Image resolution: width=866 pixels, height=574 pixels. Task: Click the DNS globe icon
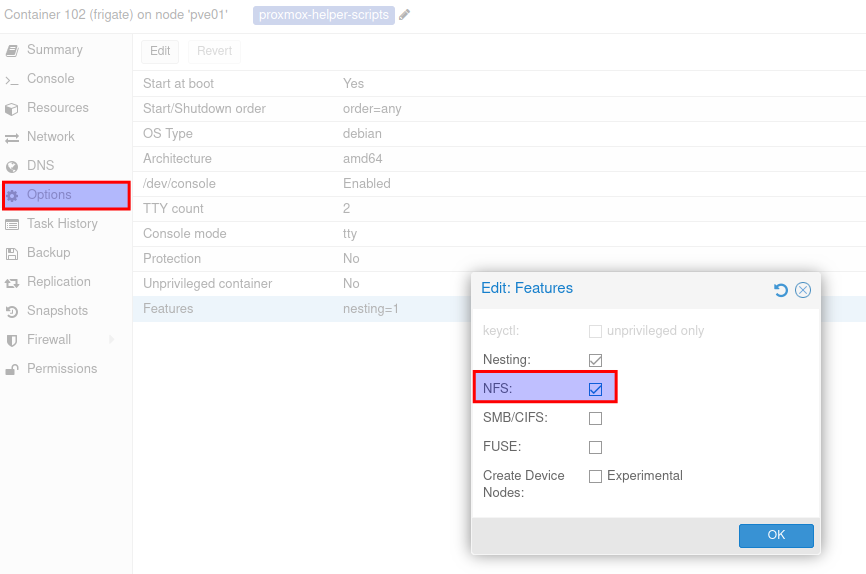(12, 166)
